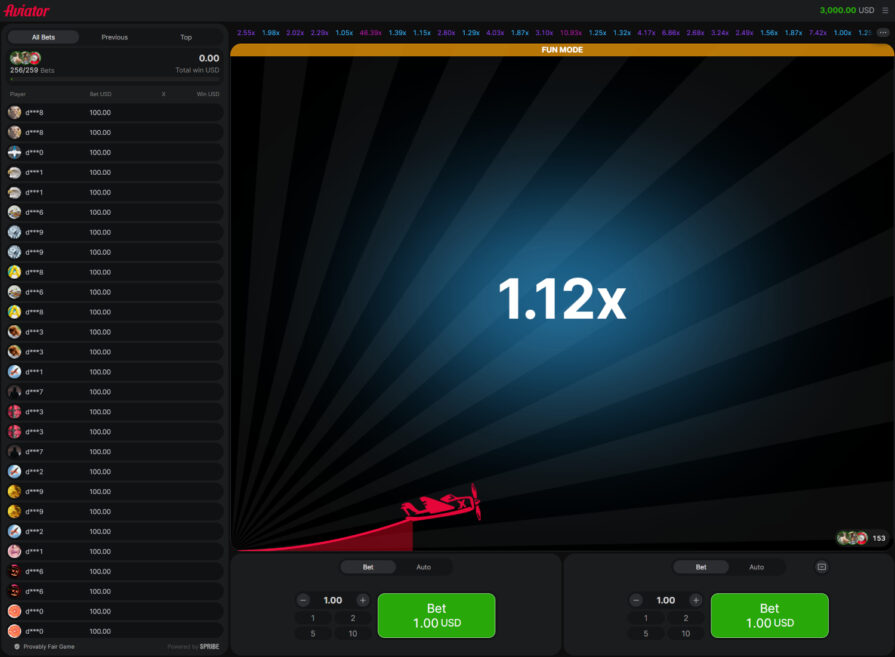Click the Aviator logo
The image size is (895, 657).
[x=26, y=10]
